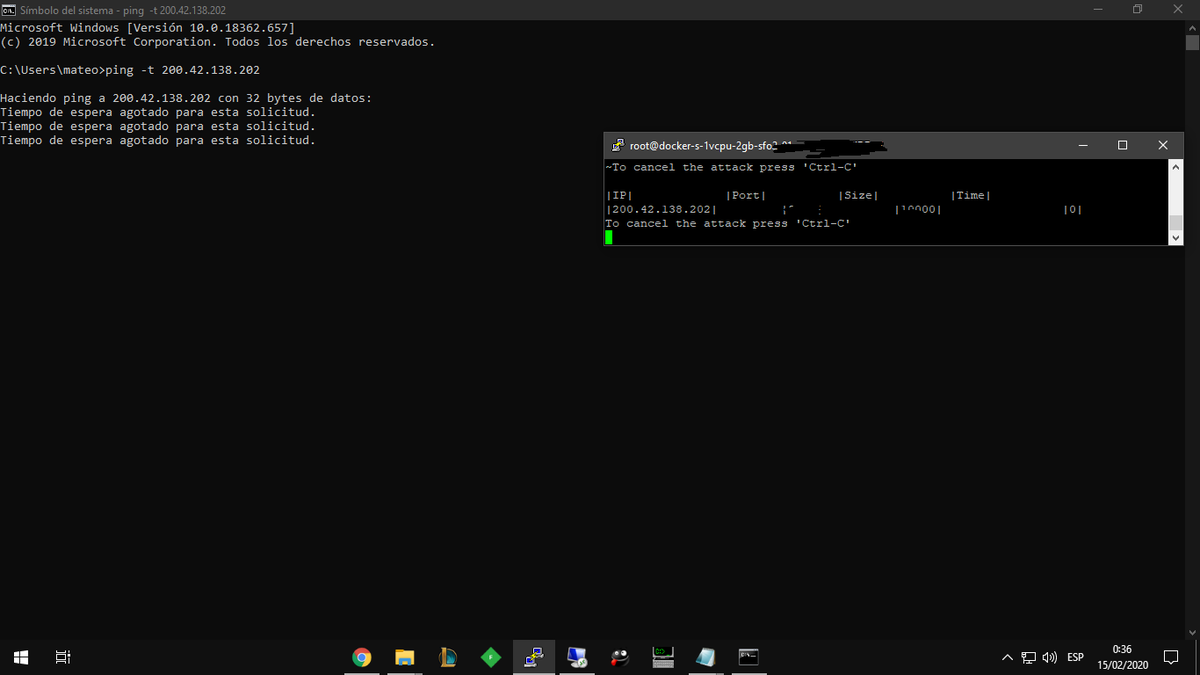Open File Explorer from the taskbar
Viewport: 1200px width, 675px height.
(x=405, y=657)
